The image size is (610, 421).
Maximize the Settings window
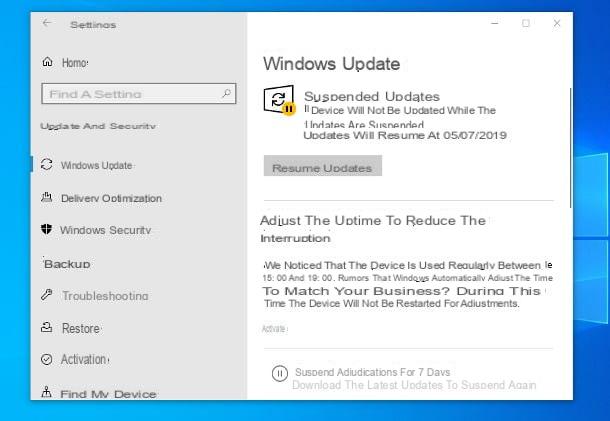click(526, 23)
